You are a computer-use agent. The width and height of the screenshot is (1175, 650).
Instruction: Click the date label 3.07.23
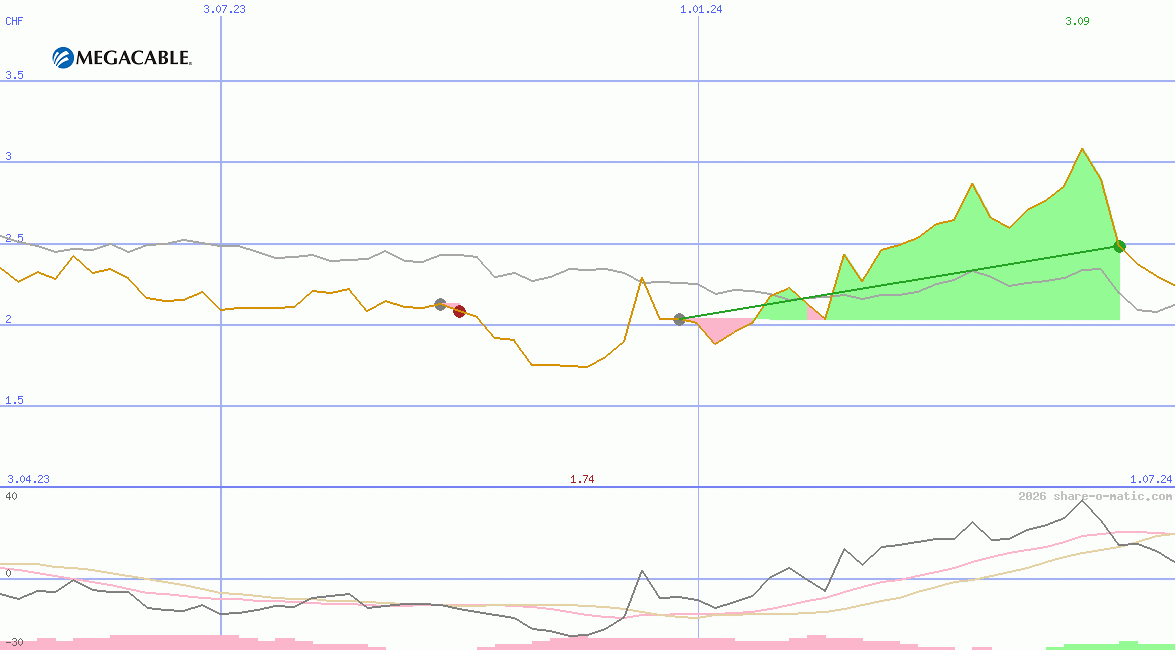[x=222, y=9]
